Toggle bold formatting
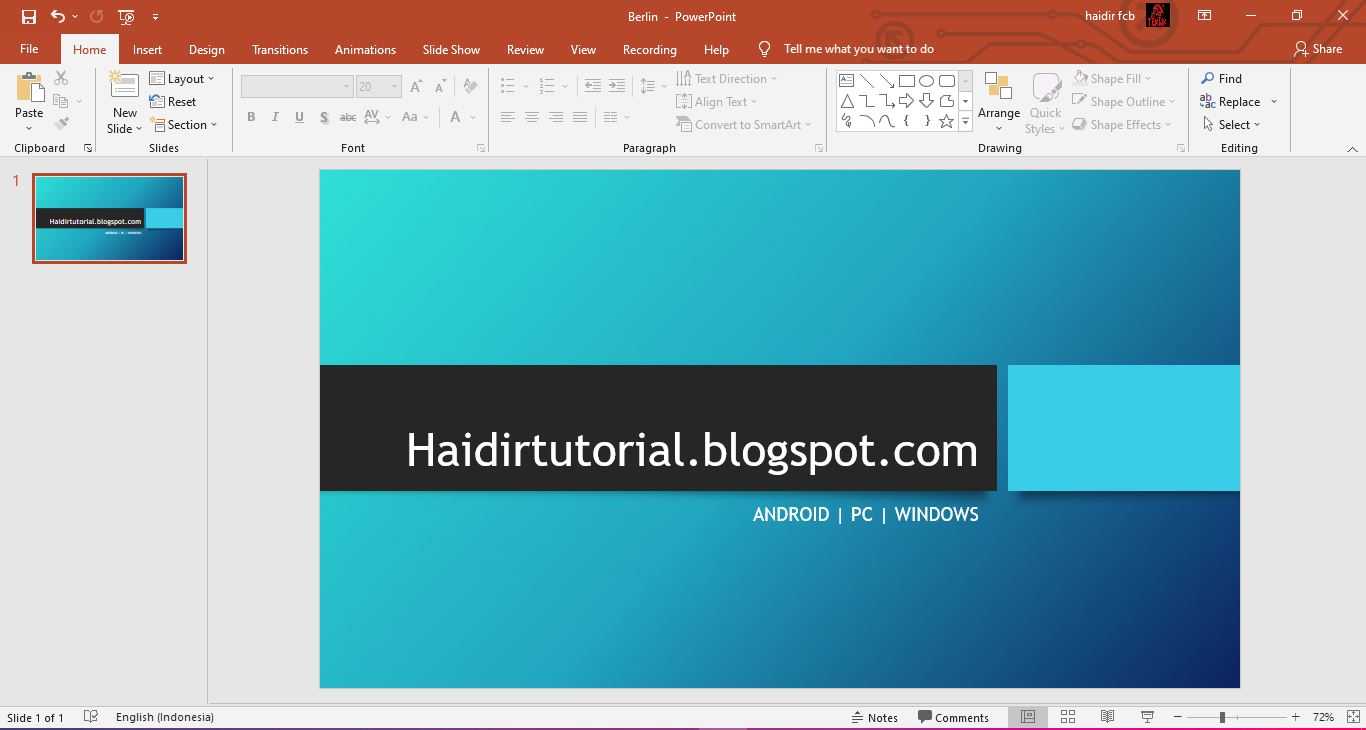The width and height of the screenshot is (1366, 730). tap(251, 117)
